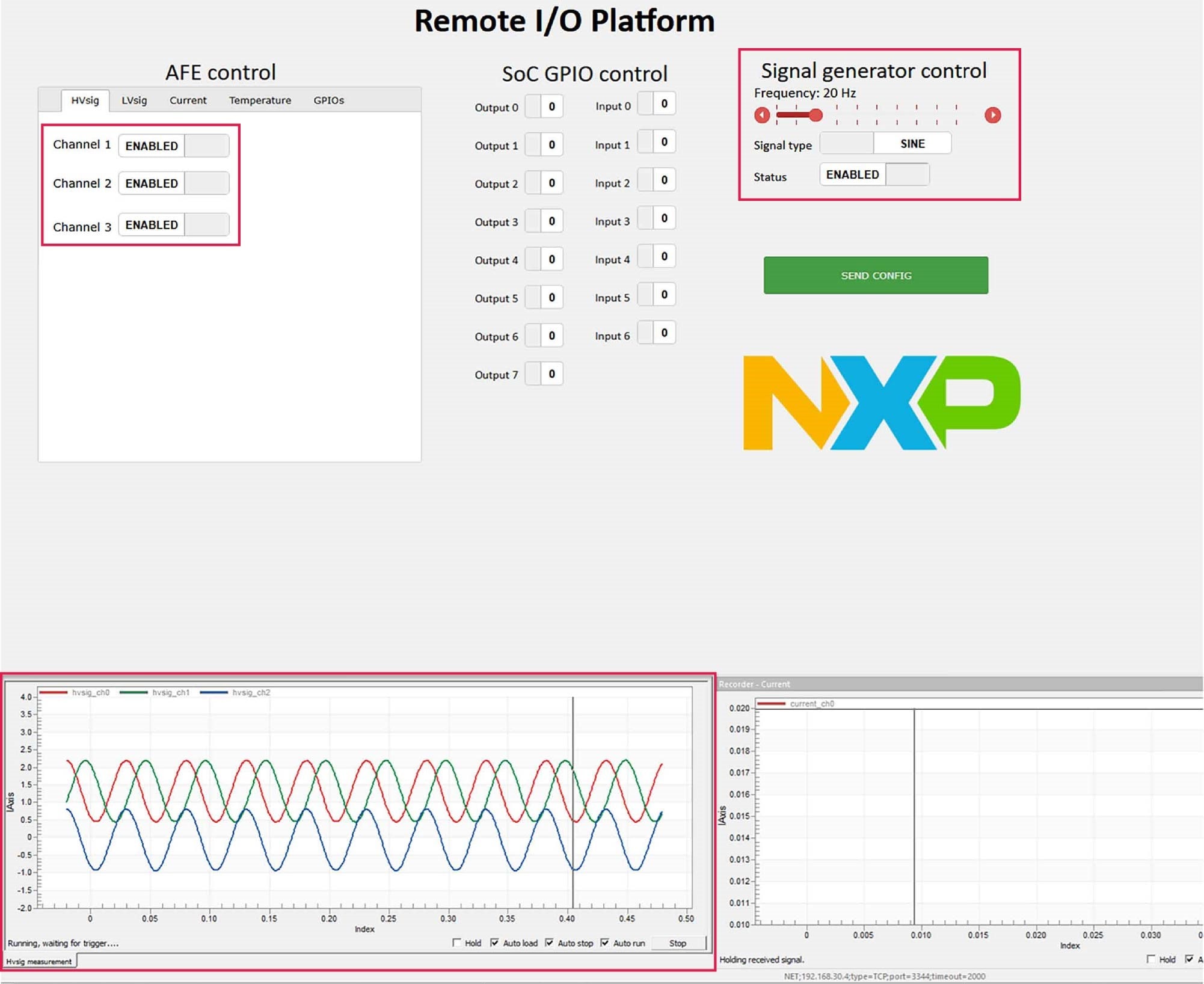Enable the Hold checkbox in Hvsig recorder
The height and width of the screenshot is (984, 1204).
click(x=457, y=942)
